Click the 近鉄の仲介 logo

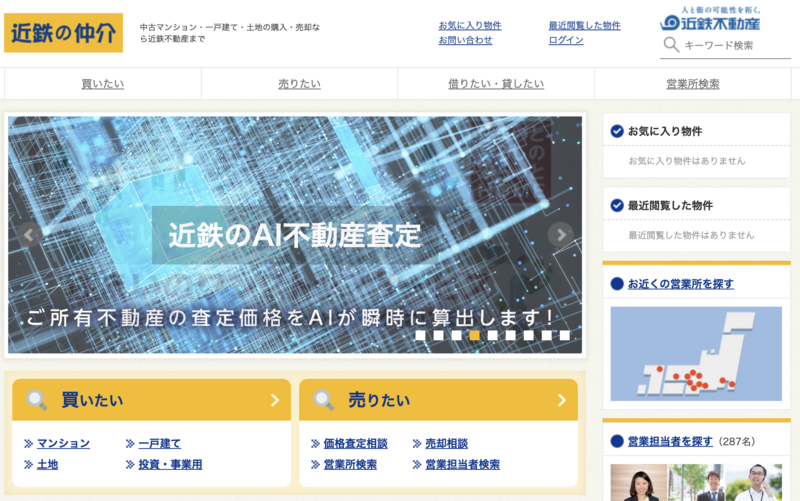tap(63, 33)
